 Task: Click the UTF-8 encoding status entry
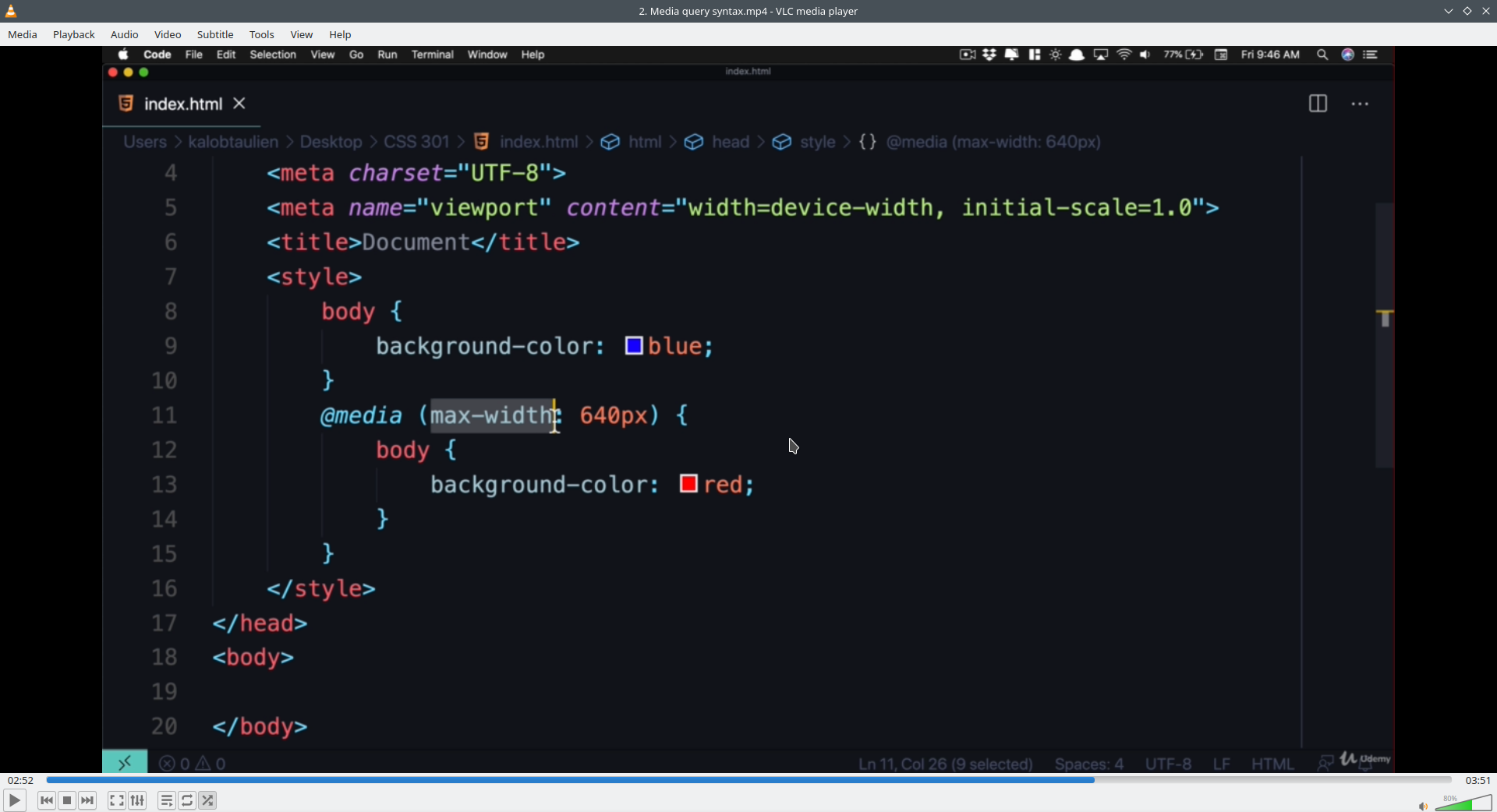click(x=1168, y=764)
